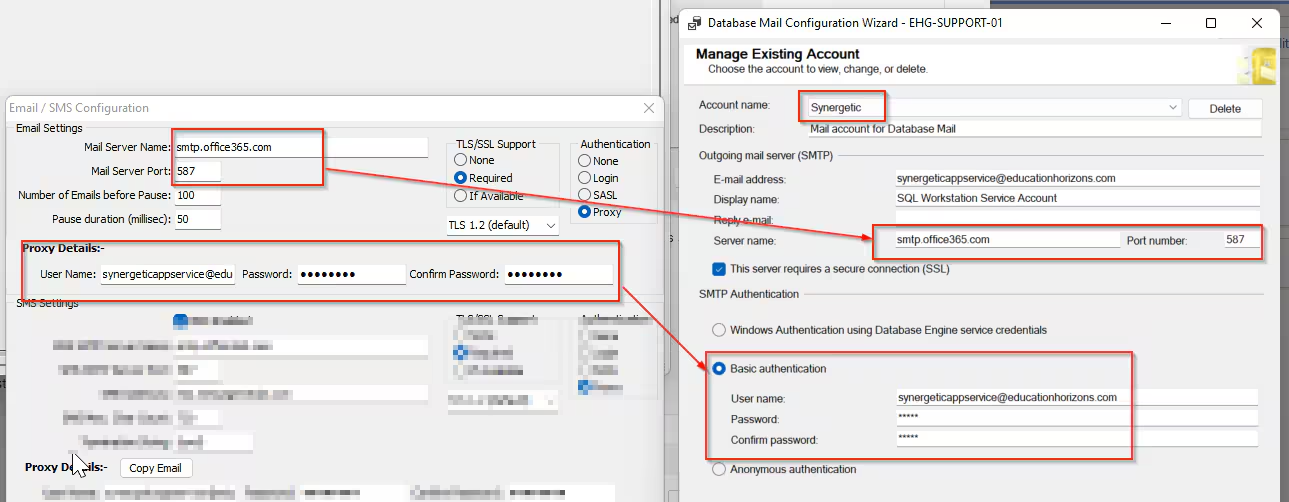
Task: Click the Delete account button
Action: (1225, 109)
